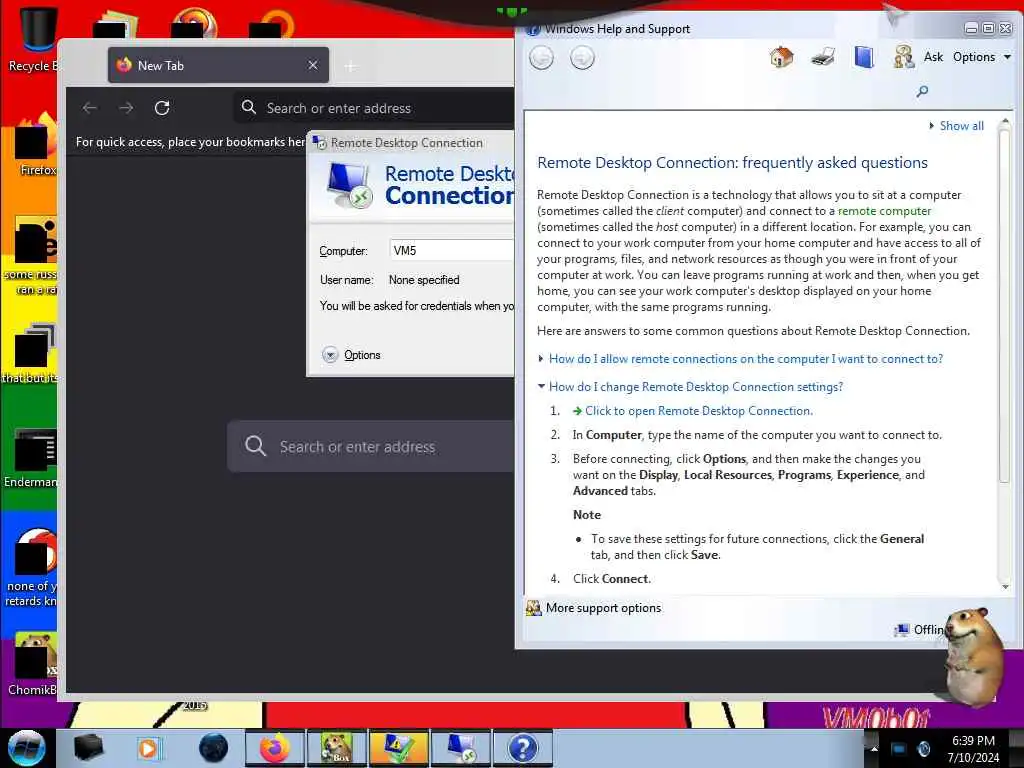Open the Options dropdown in Help toolbar

point(982,57)
